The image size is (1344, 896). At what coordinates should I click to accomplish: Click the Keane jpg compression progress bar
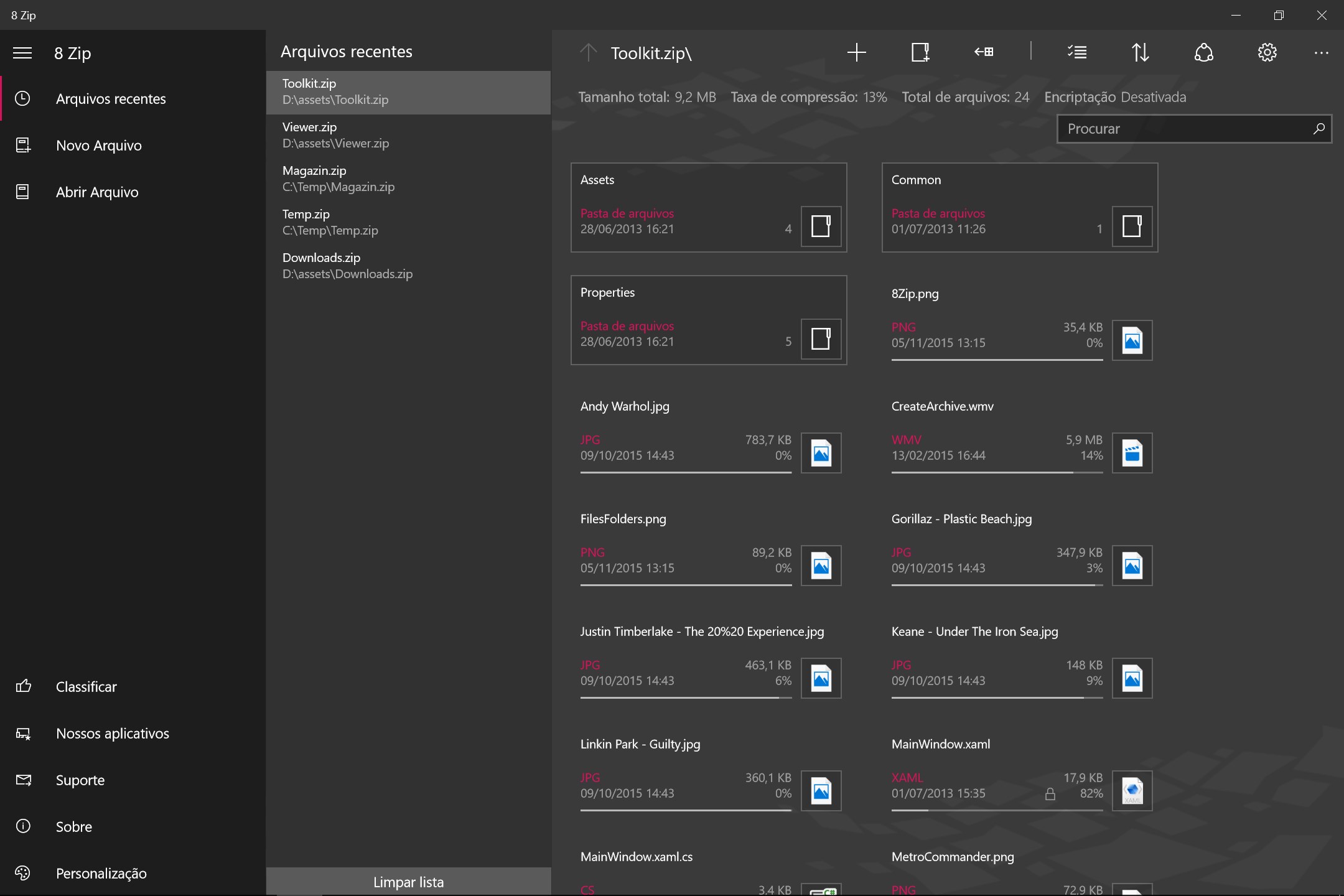coord(997,698)
